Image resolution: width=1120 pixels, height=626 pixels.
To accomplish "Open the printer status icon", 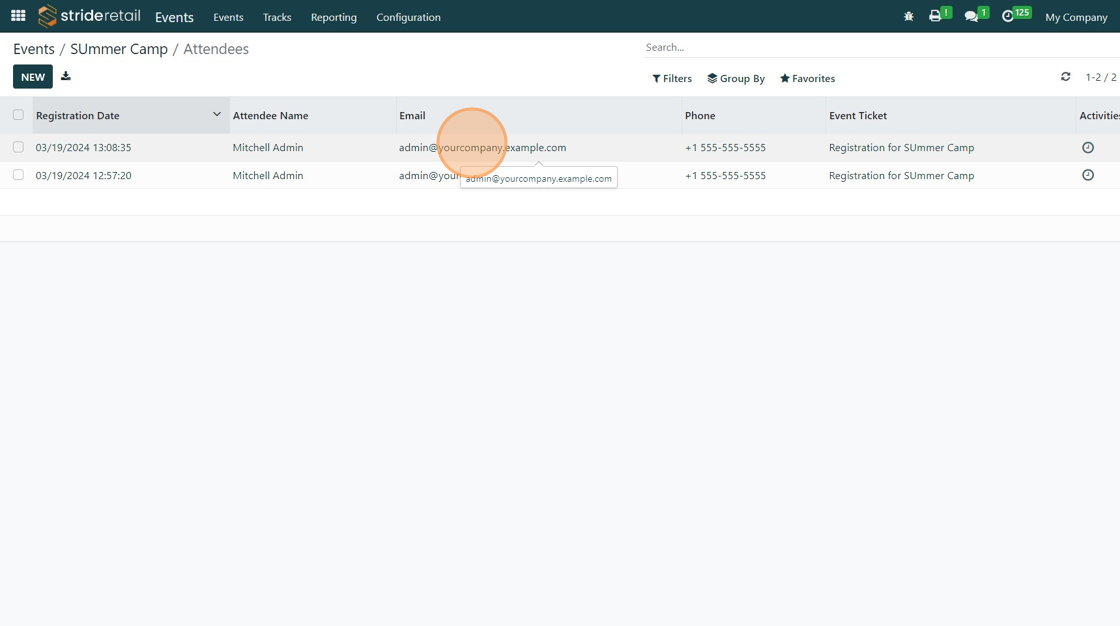I will pyautogui.click(x=935, y=16).
